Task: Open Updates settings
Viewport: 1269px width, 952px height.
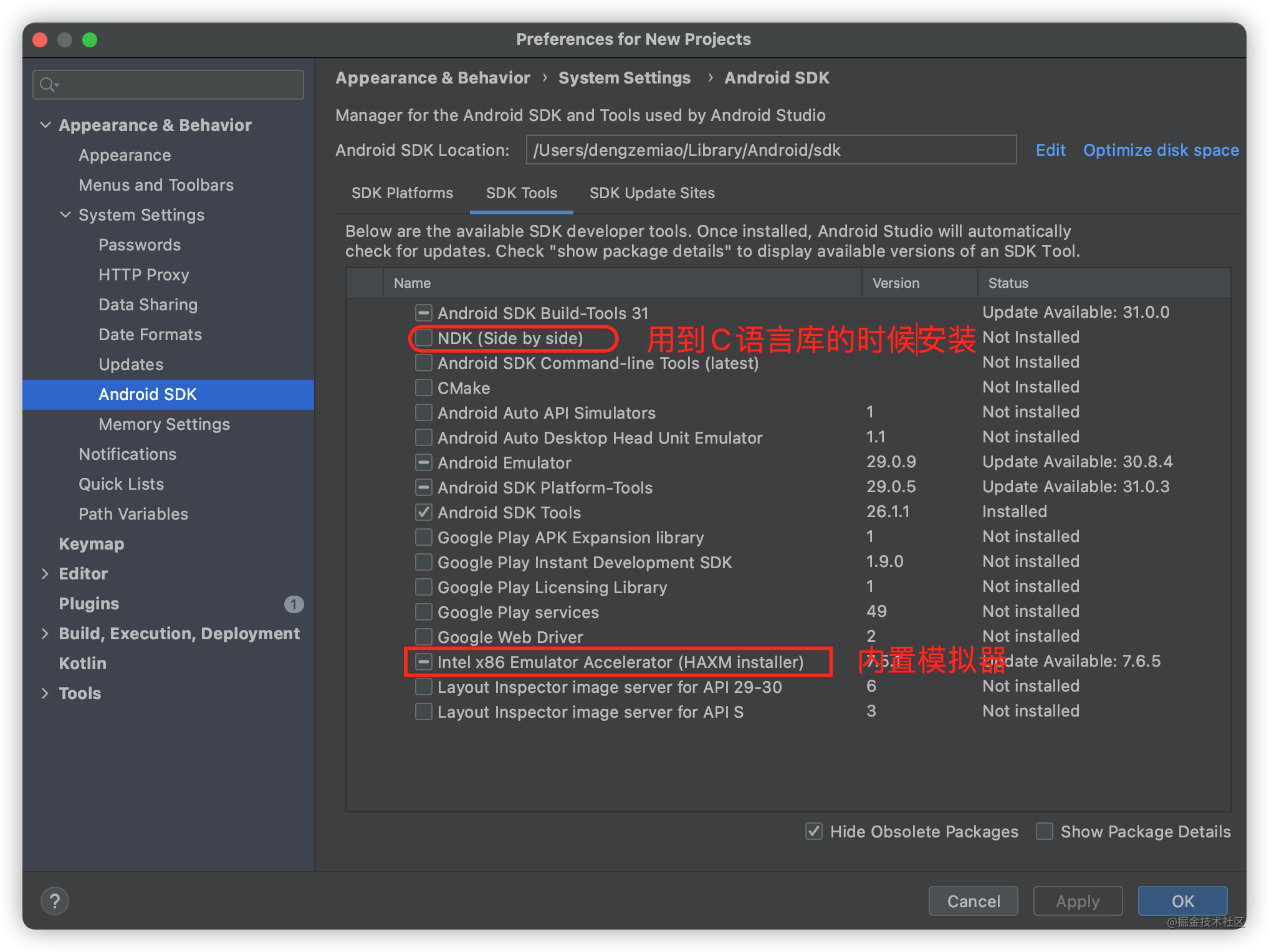Action: (x=131, y=364)
